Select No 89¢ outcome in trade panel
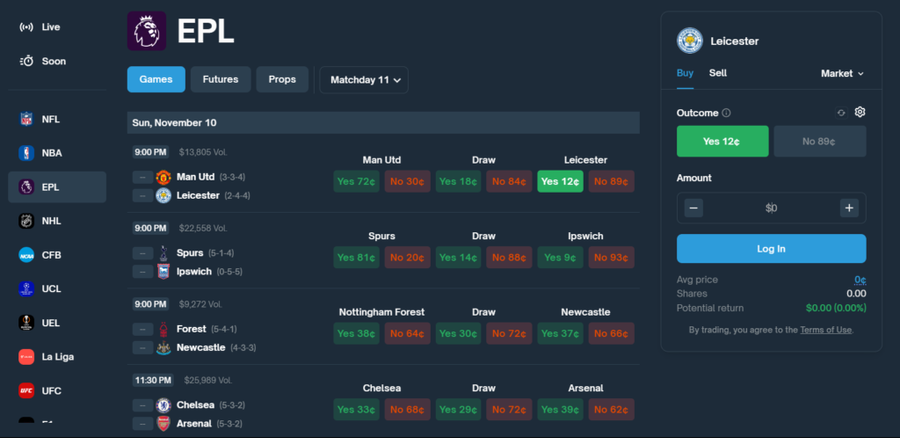Image resolution: width=900 pixels, height=438 pixels. coord(820,141)
